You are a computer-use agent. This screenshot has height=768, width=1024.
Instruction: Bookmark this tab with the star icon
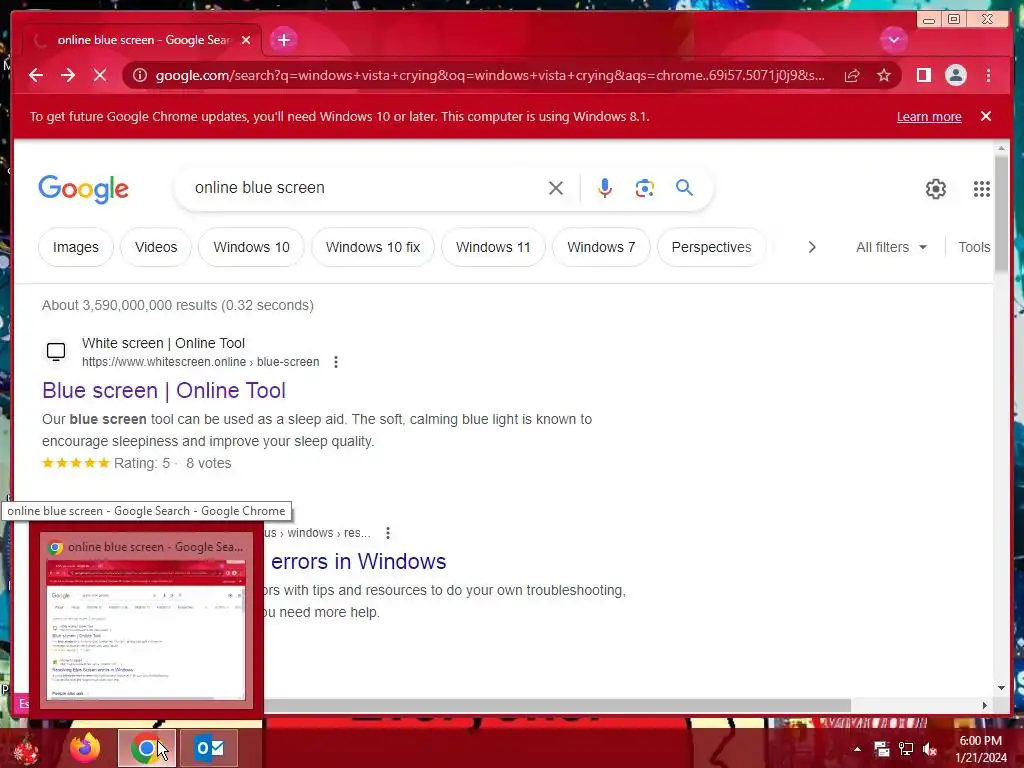coord(884,75)
